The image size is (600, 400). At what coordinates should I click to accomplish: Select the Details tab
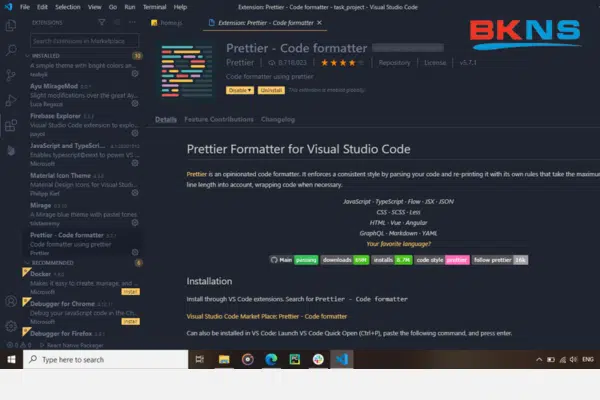tap(166, 119)
